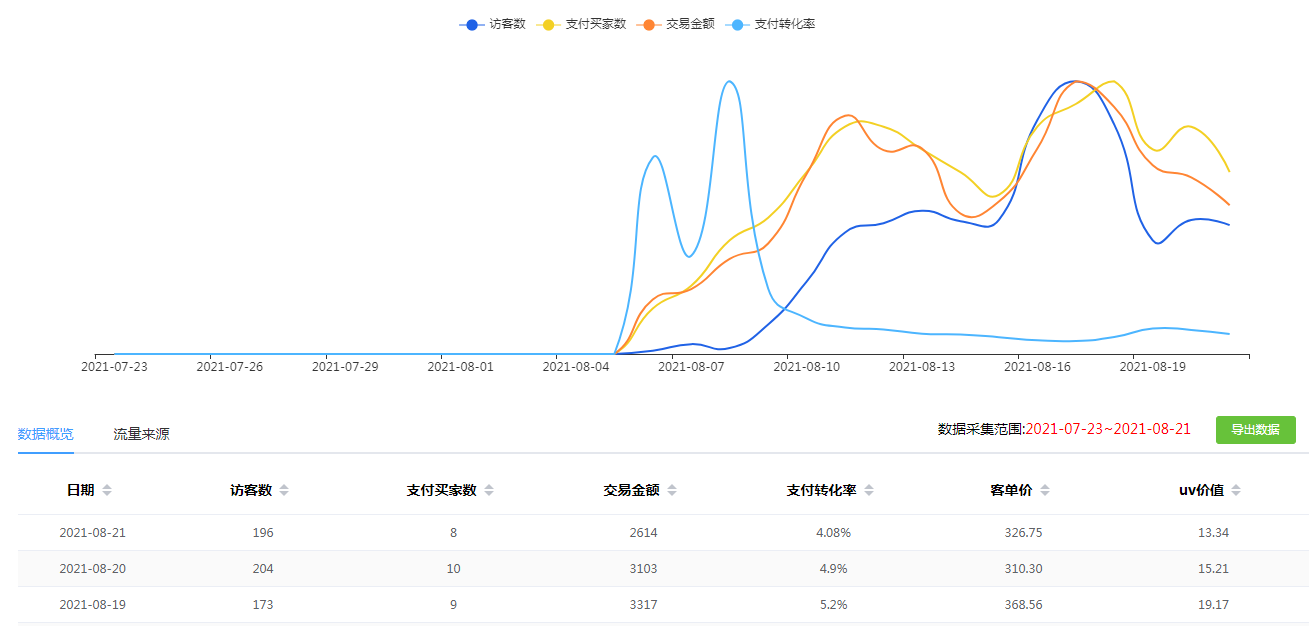This screenshot has width=1309, height=626.
Task: Click the 客单价 sort arrows
Action: pos(1045,490)
